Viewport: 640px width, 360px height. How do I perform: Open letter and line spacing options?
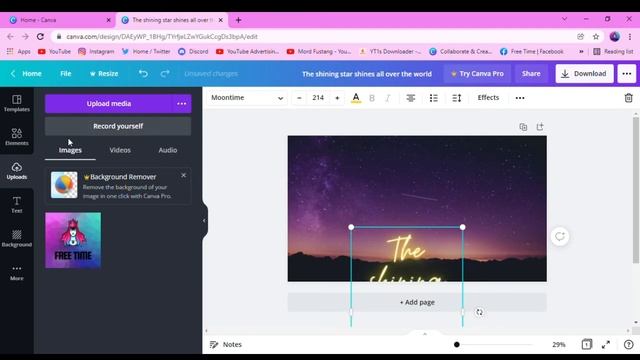(x=457, y=98)
